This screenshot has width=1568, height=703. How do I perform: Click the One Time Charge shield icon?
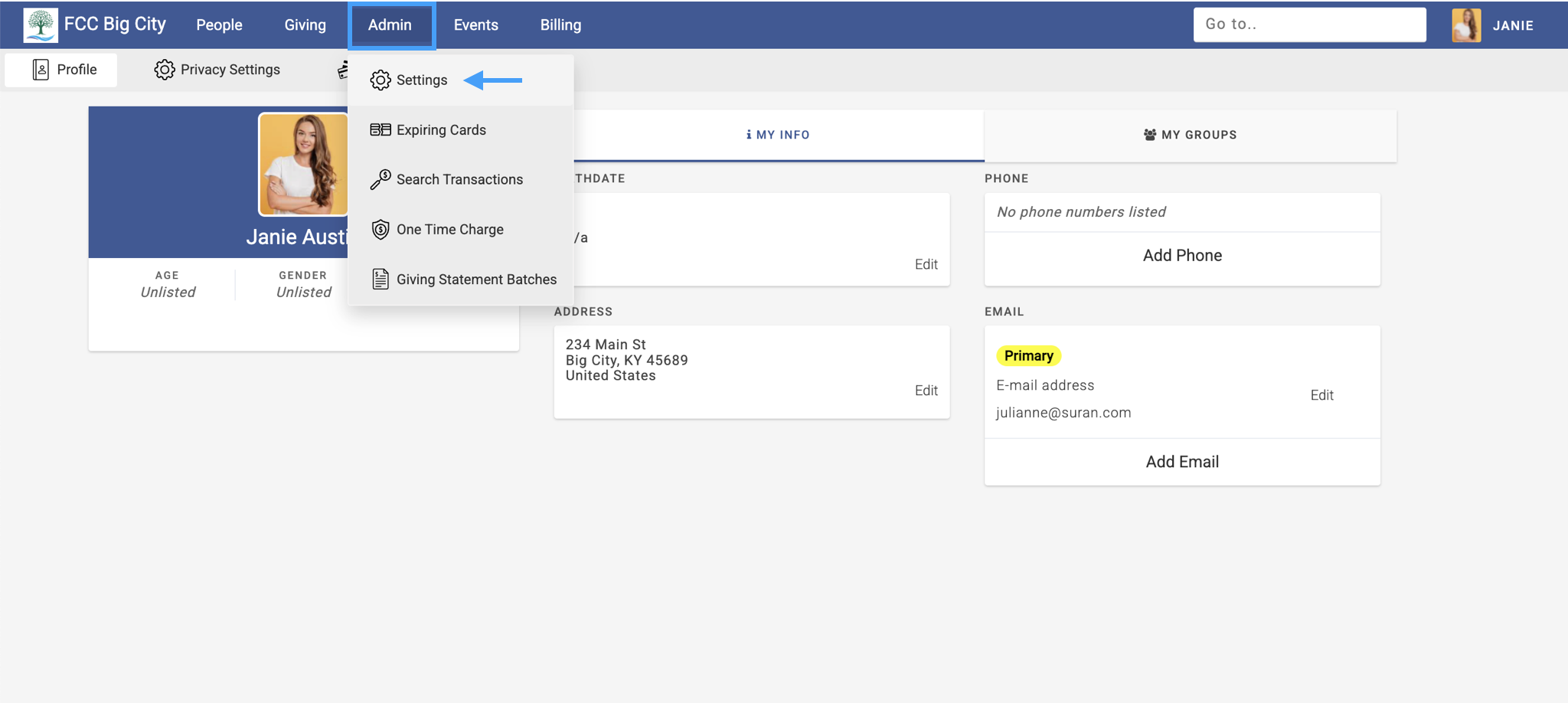[380, 229]
